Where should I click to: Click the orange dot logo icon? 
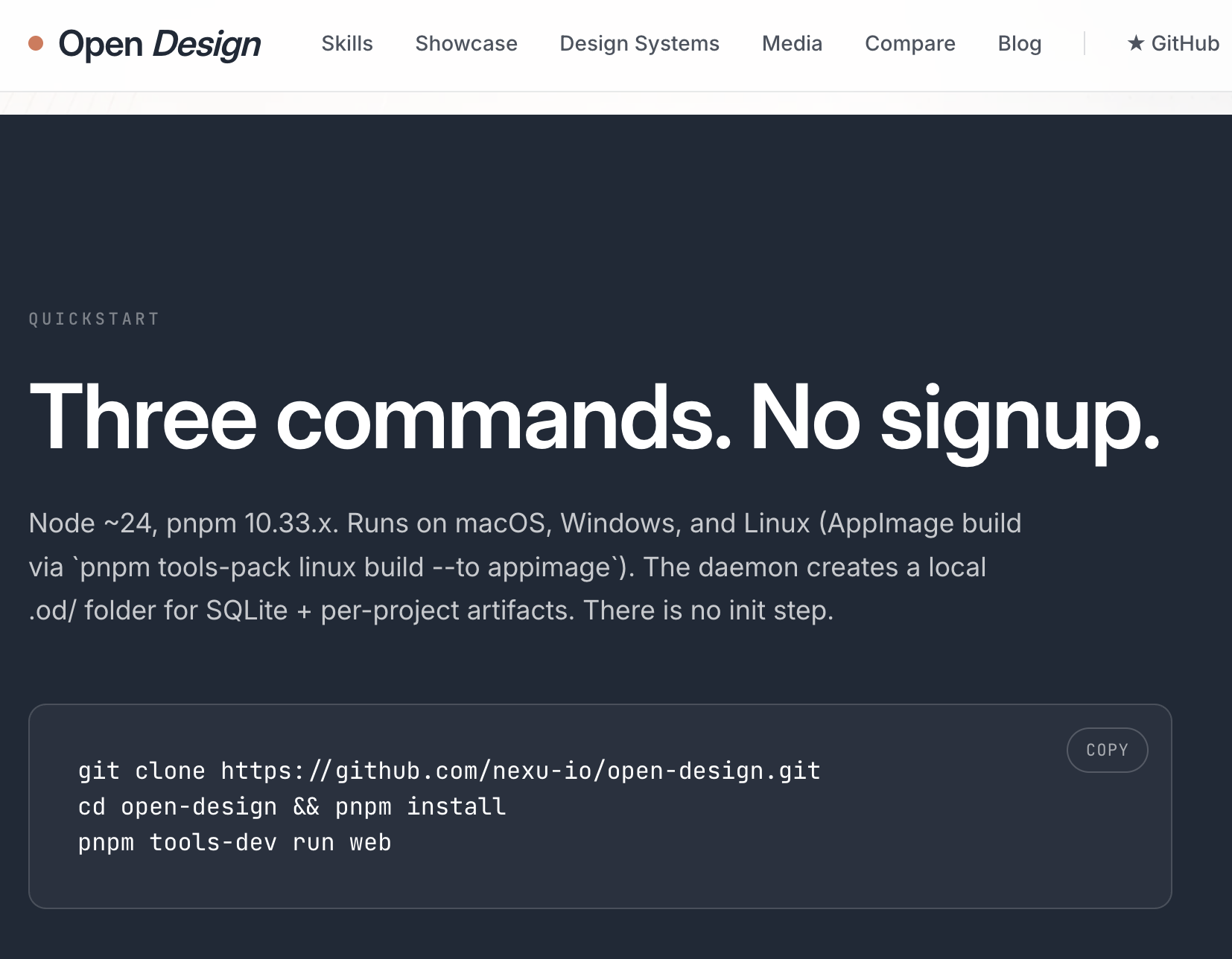36,44
